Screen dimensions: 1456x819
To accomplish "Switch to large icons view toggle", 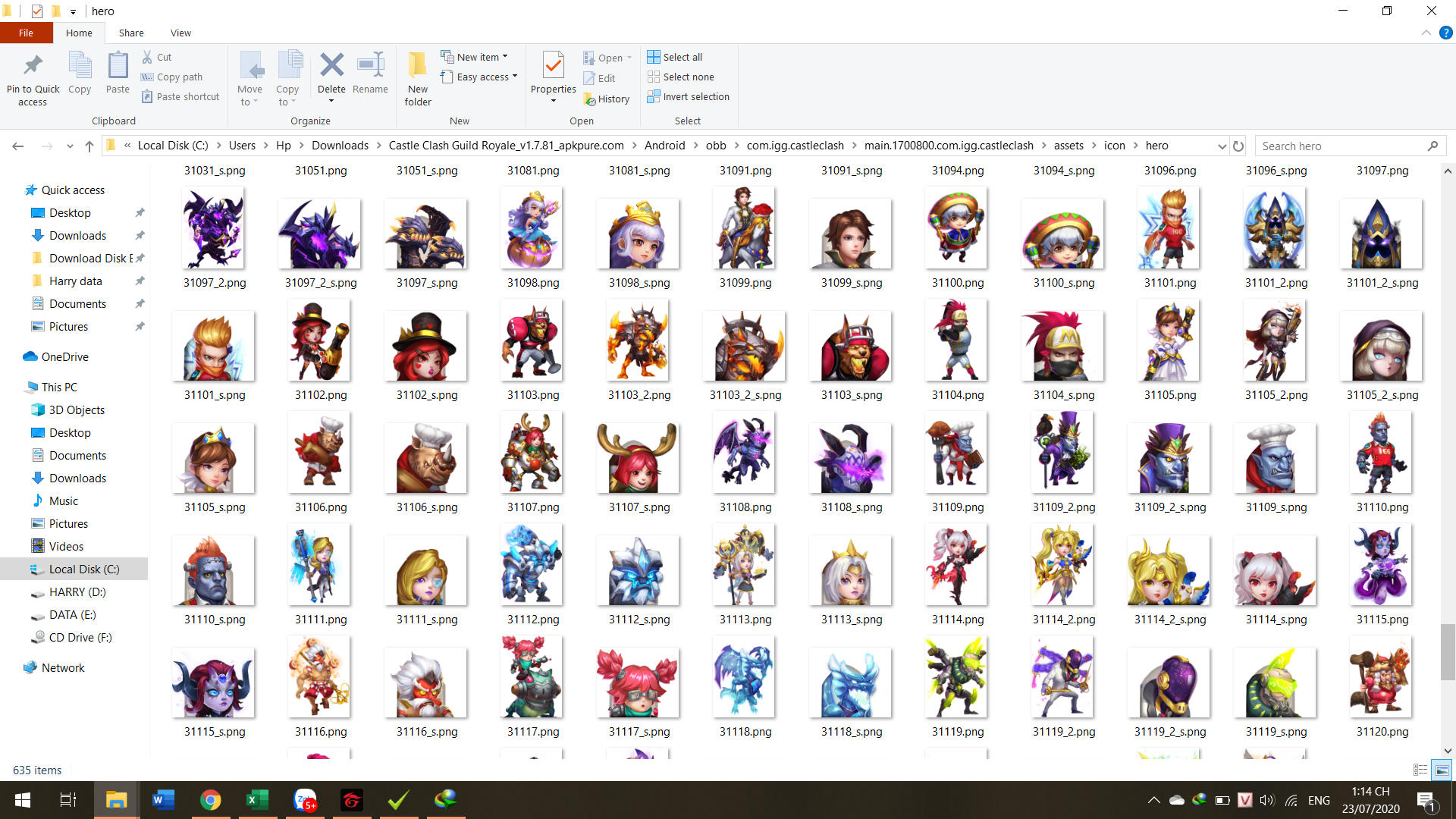I will click(1442, 770).
